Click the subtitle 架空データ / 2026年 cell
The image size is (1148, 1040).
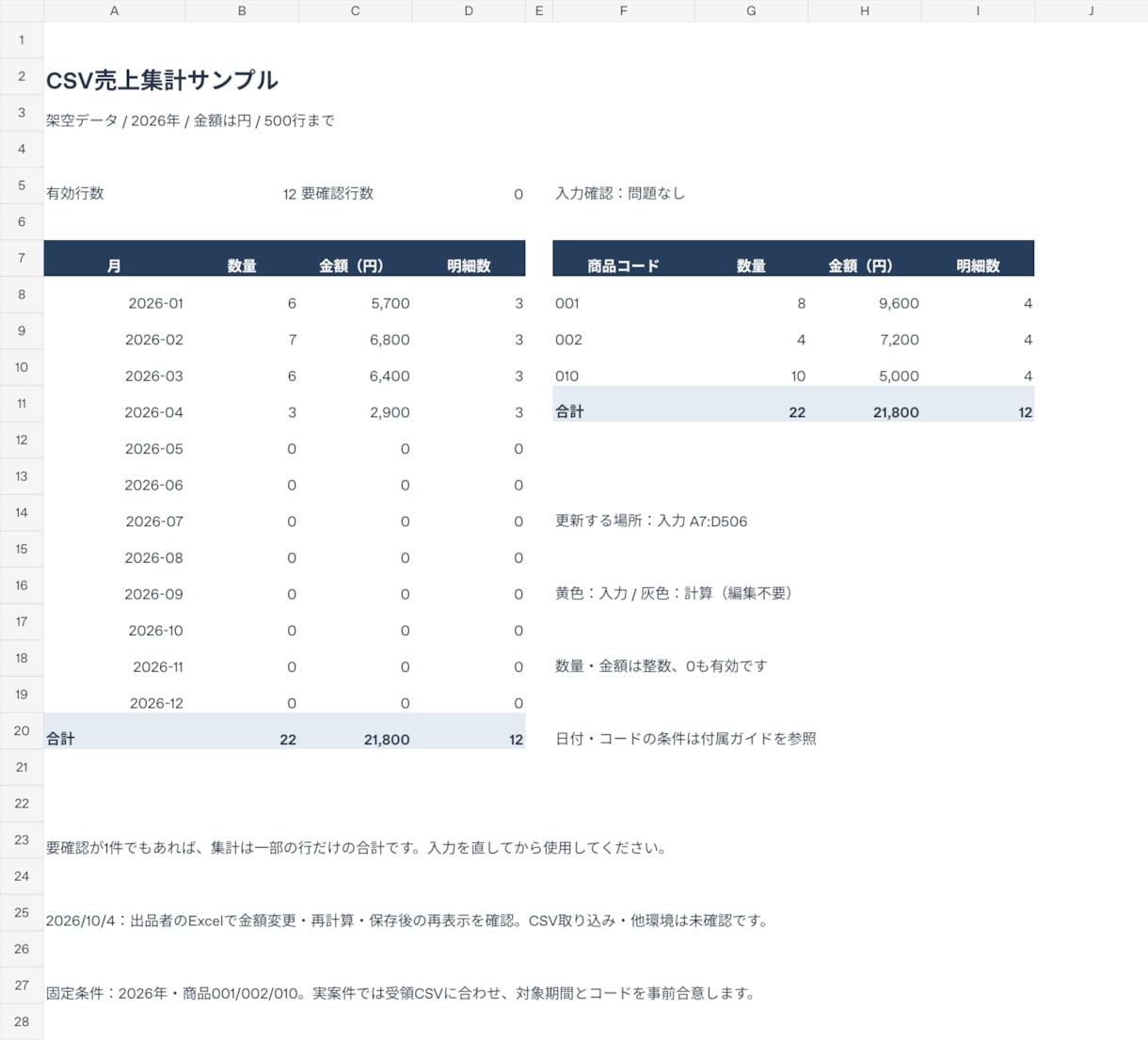tap(190, 120)
